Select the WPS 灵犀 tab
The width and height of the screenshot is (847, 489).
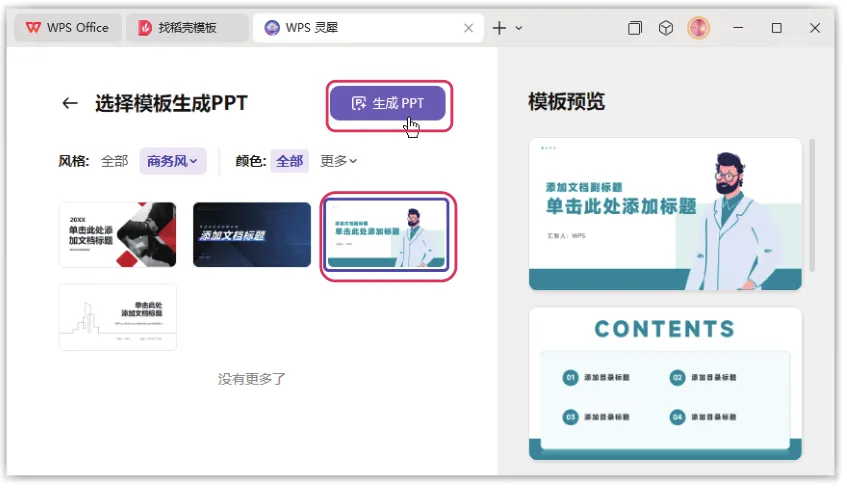click(x=368, y=28)
